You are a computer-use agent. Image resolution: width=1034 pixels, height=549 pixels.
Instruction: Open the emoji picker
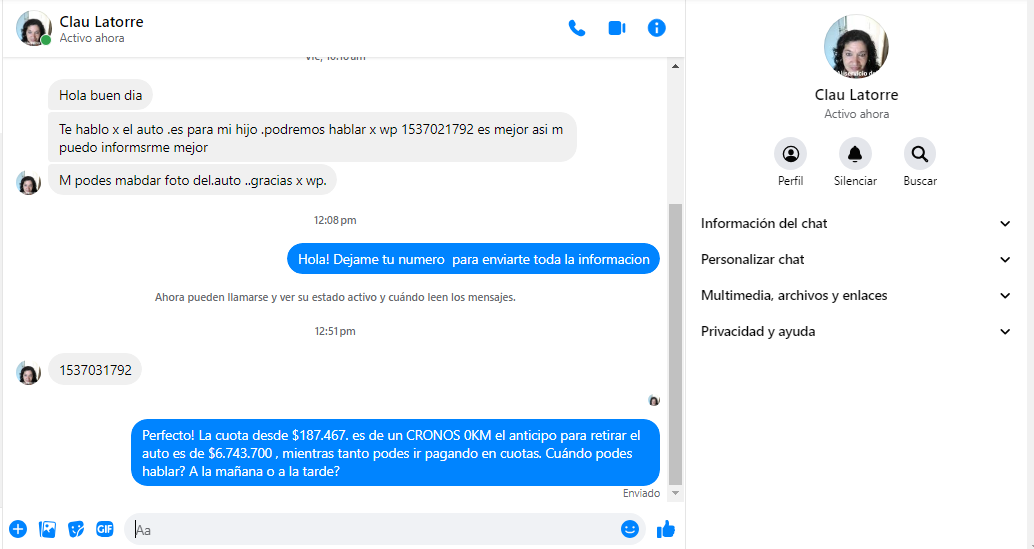pyautogui.click(x=630, y=529)
